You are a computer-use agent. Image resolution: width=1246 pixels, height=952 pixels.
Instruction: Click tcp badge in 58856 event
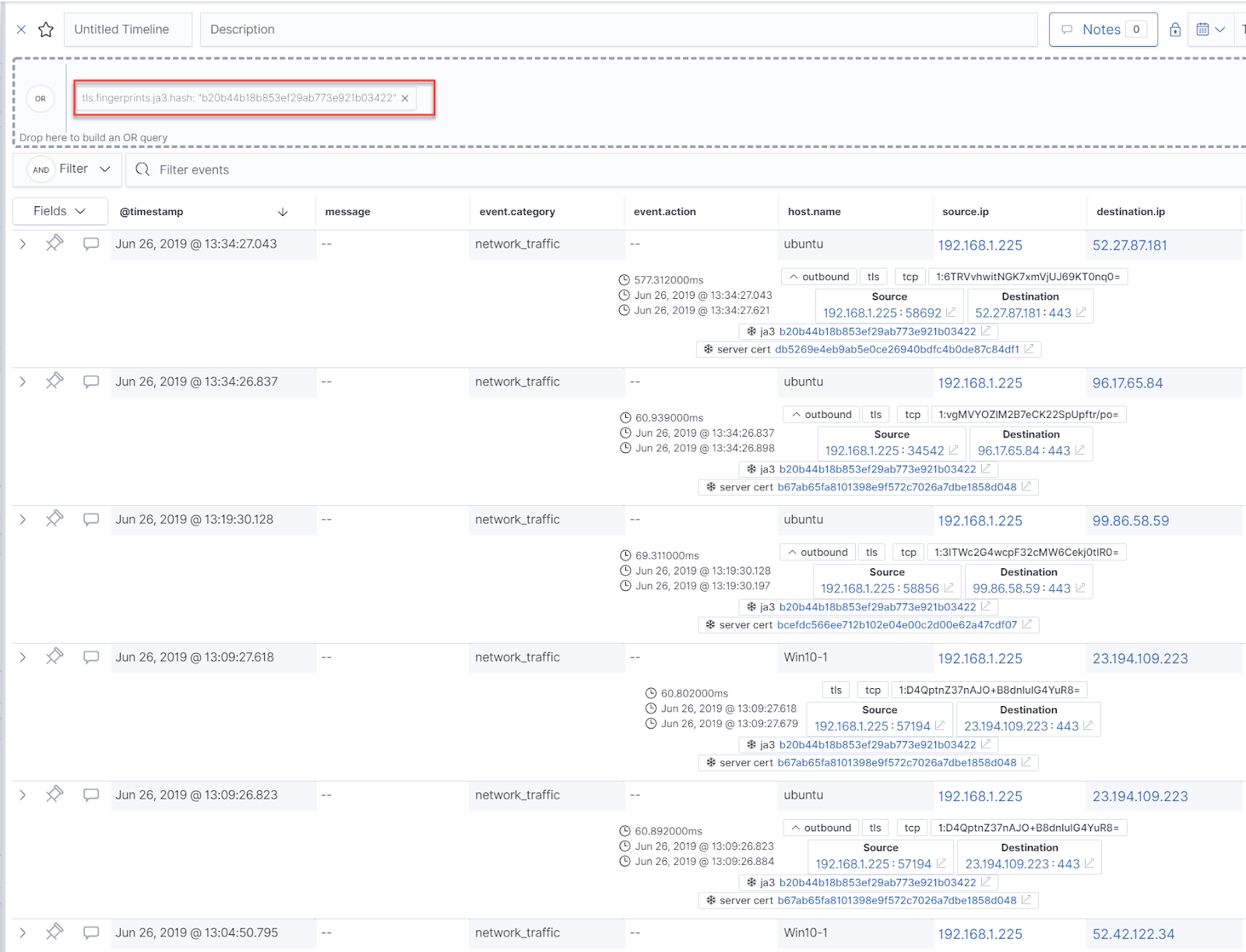908,553
